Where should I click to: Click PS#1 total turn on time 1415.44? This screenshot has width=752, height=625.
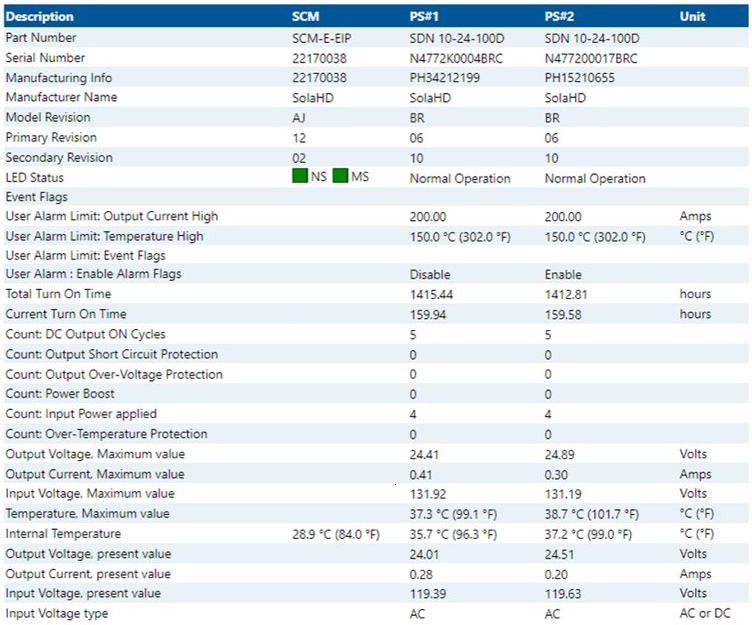point(431,295)
